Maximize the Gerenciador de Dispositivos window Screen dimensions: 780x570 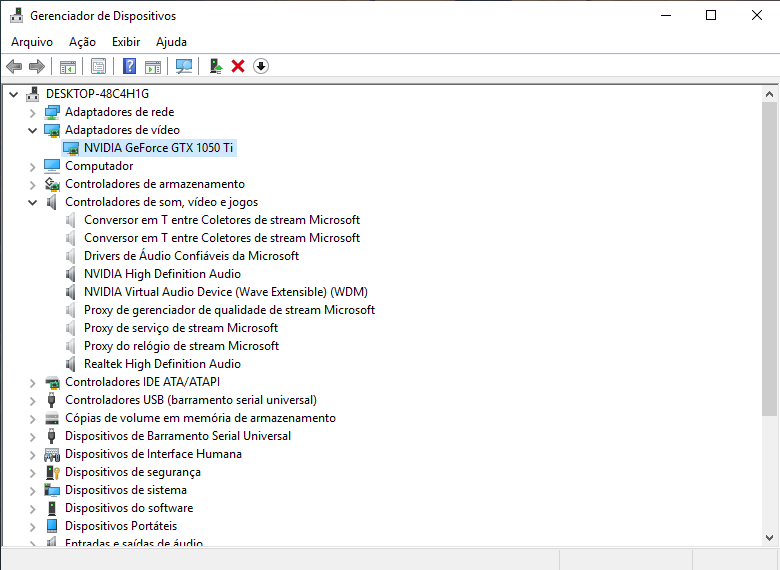click(x=711, y=15)
